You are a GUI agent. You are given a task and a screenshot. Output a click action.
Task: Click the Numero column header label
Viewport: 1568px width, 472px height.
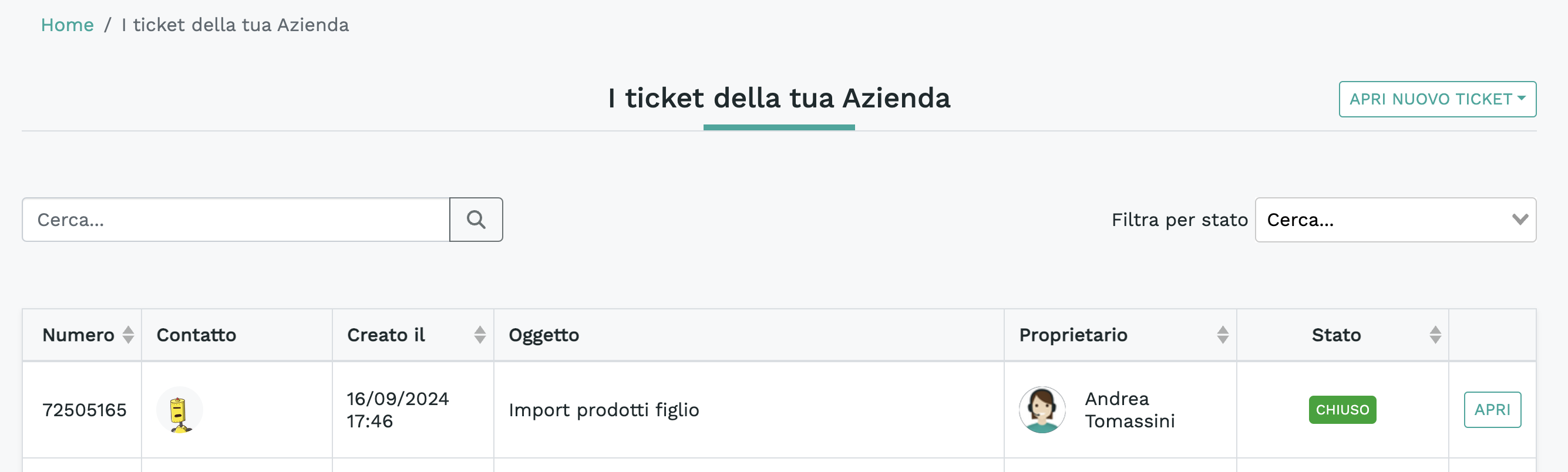point(78,335)
